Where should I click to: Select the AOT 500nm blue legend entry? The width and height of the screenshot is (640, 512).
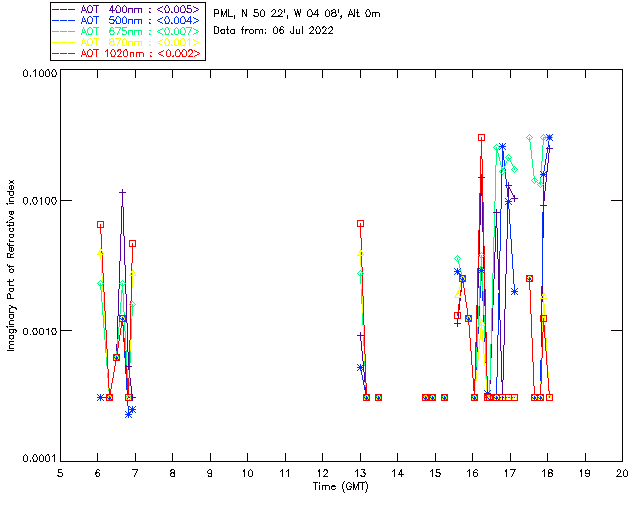[126, 20]
